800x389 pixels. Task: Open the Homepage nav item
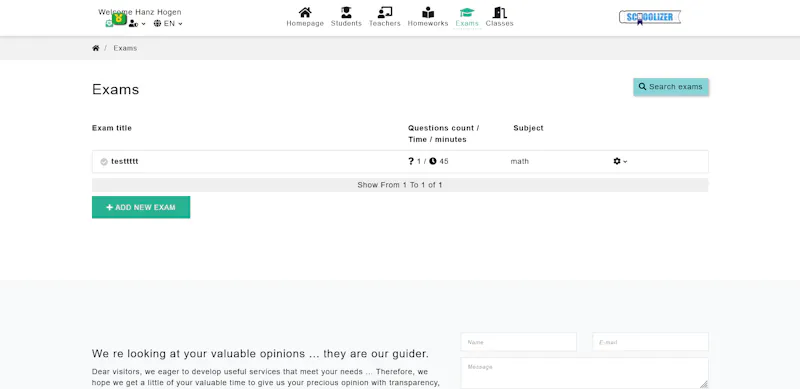pyautogui.click(x=305, y=17)
